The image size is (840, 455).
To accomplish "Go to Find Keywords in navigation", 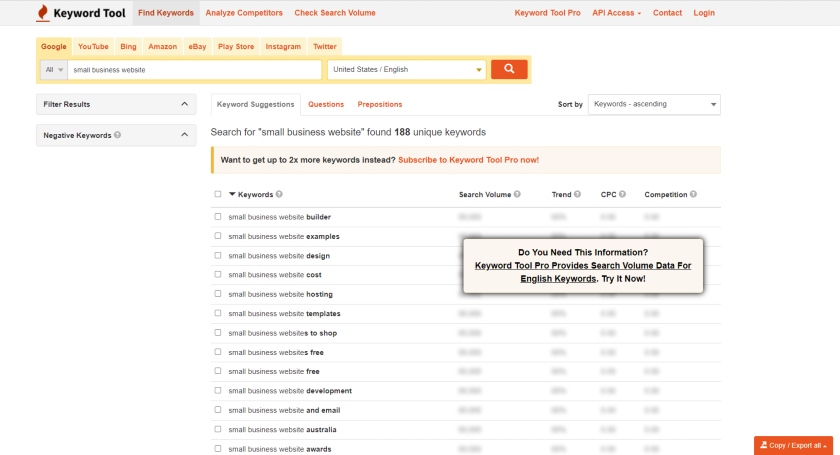I will pyautogui.click(x=166, y=13).
